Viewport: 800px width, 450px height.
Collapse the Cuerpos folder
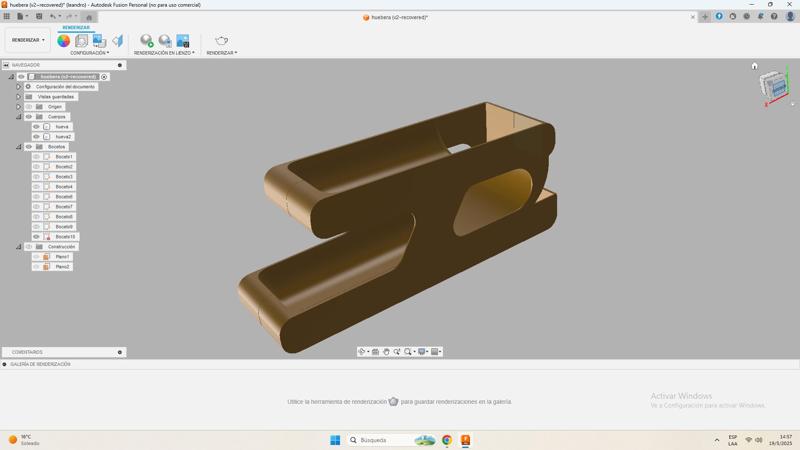click(18, 117)
